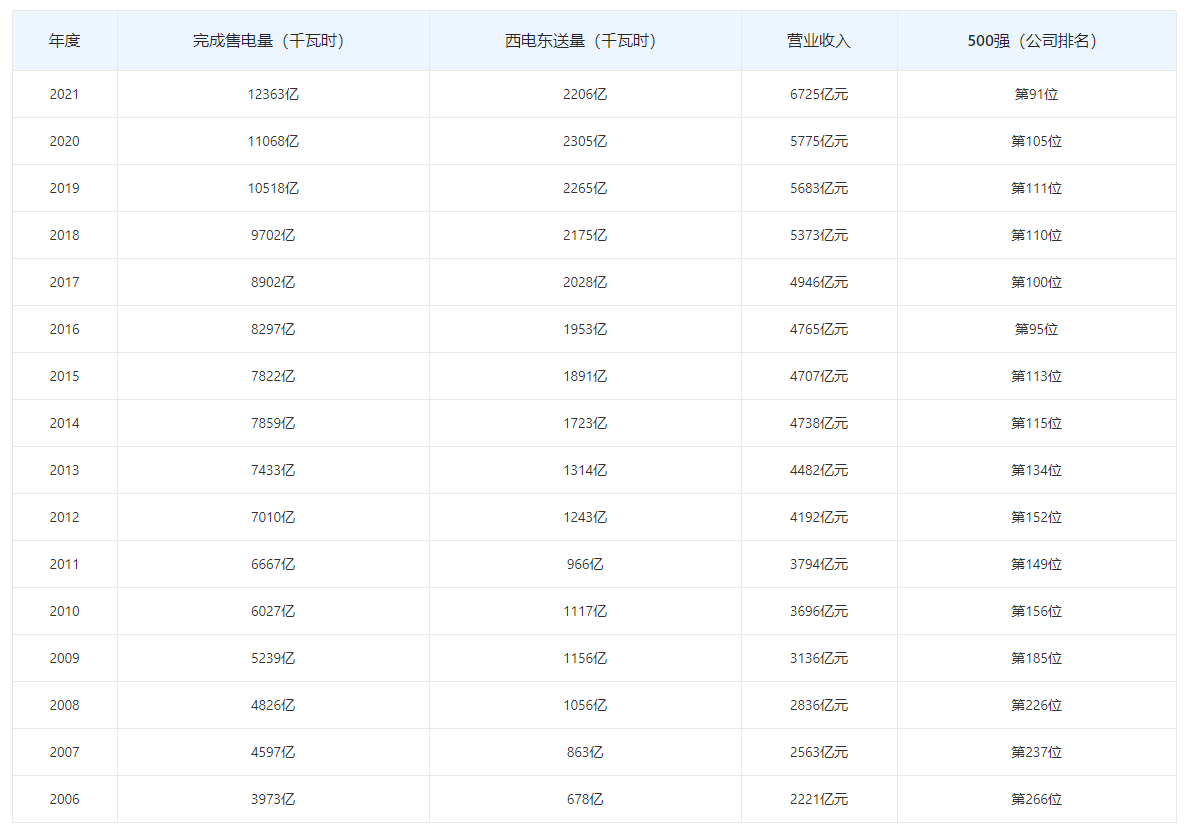This screenshot has height=832, width=1191.
Task: Click the cell 8297亿
Action: [273, 330]
